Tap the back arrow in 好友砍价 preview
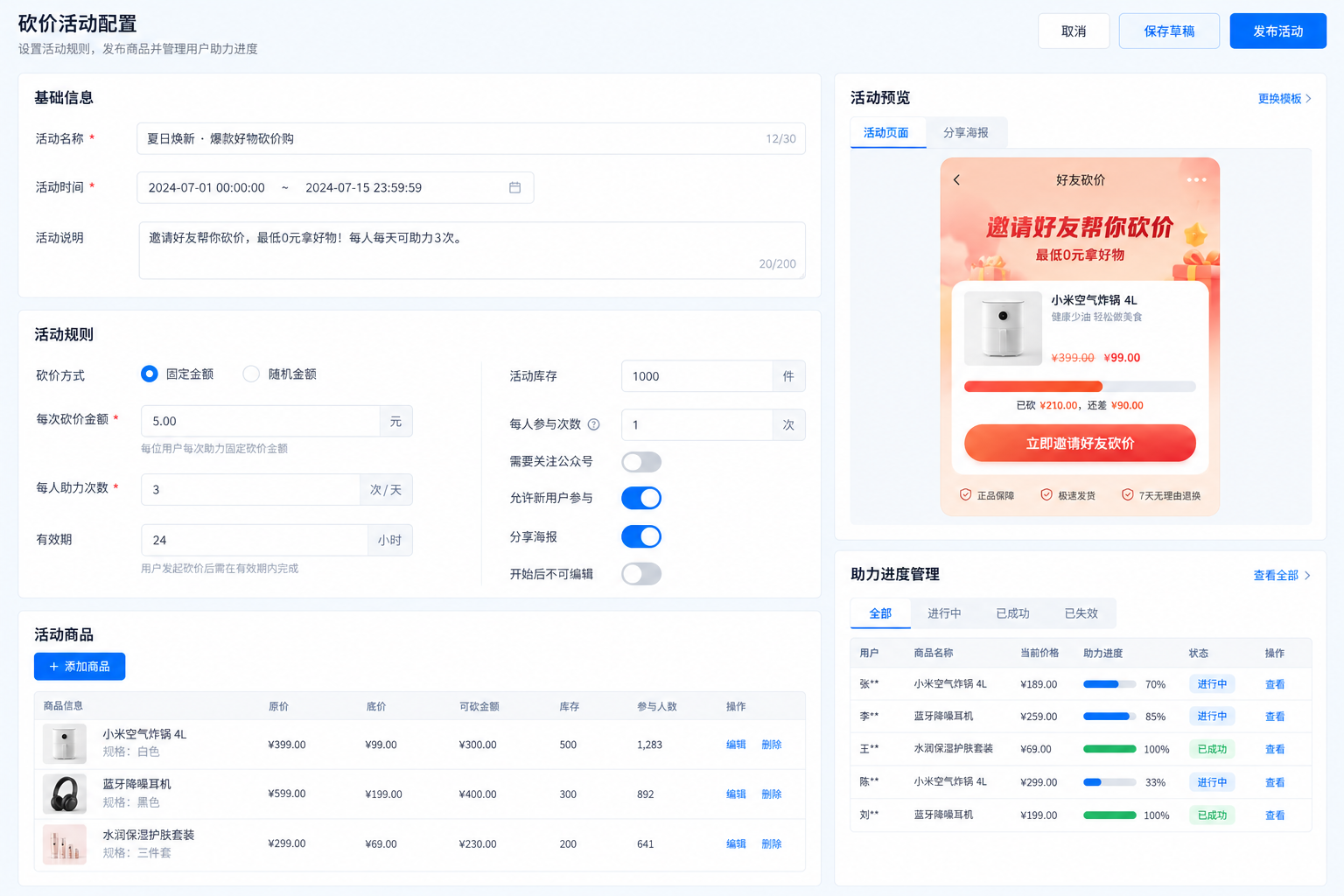Image resolution: width=1344 pixels, height=896 pixels. point(956,179)
